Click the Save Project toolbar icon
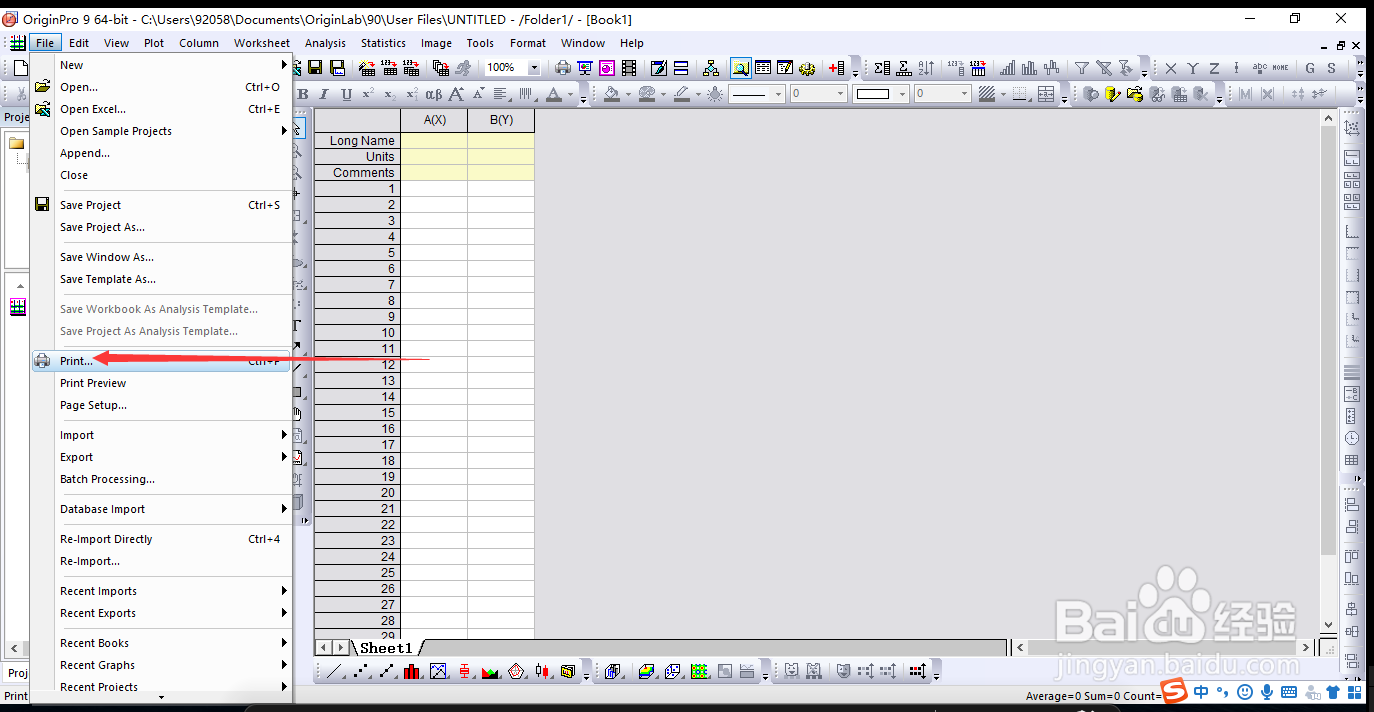 pyautogui.click(x=315, y=68)
